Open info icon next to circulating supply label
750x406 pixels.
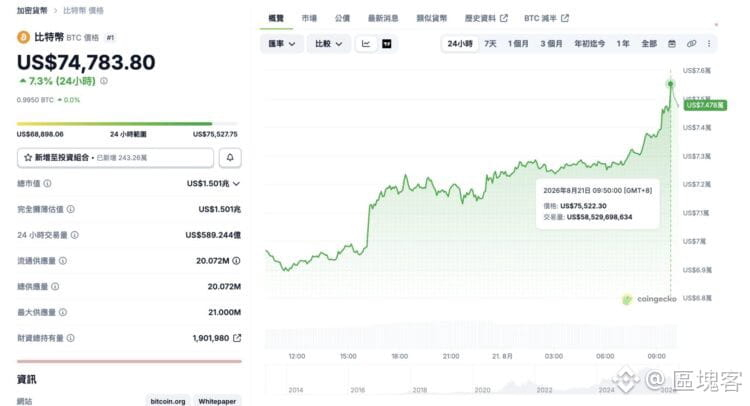coord(63,261)
